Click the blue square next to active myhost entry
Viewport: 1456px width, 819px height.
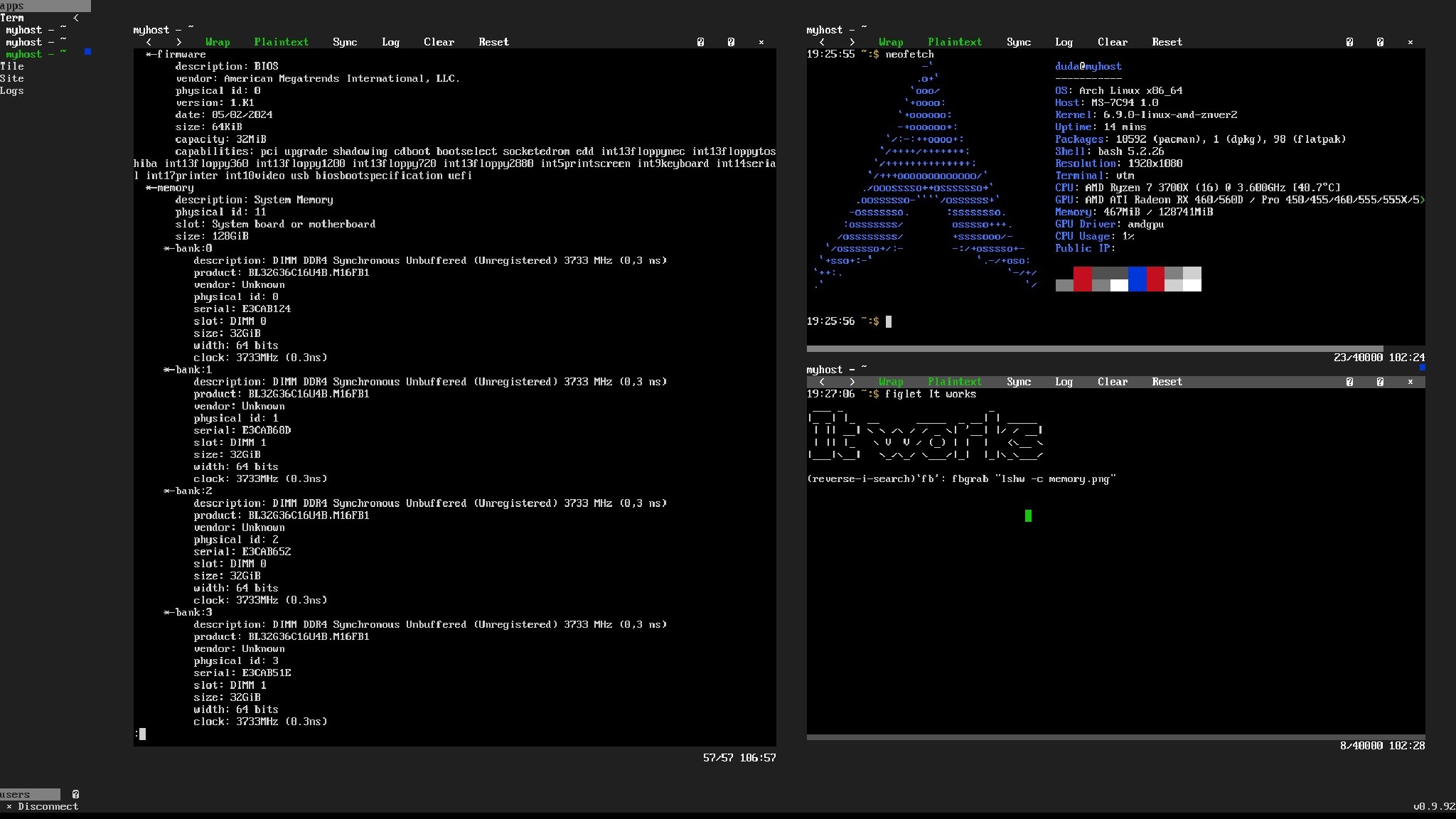pyautogui.click(x=87, y=52)
